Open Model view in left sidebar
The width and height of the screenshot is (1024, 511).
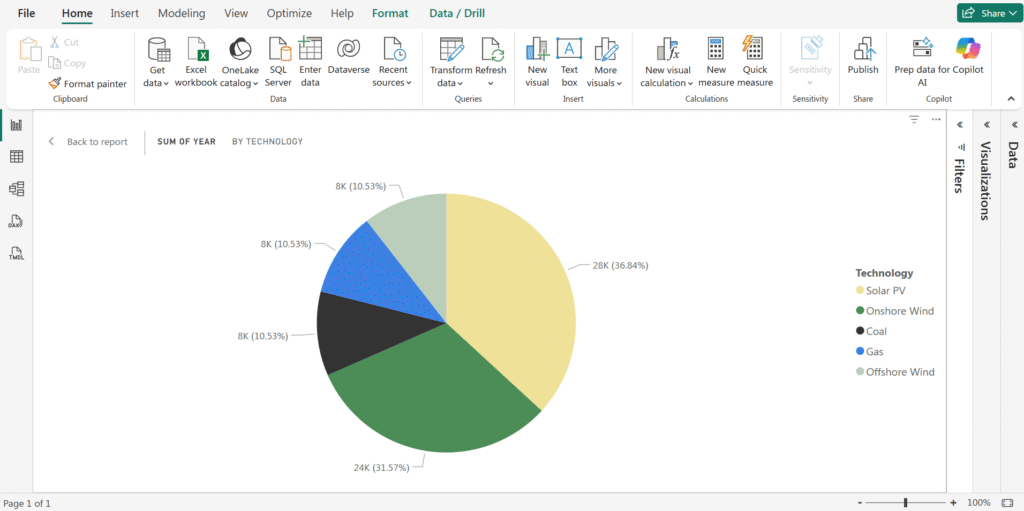click(x=16, y=189)
